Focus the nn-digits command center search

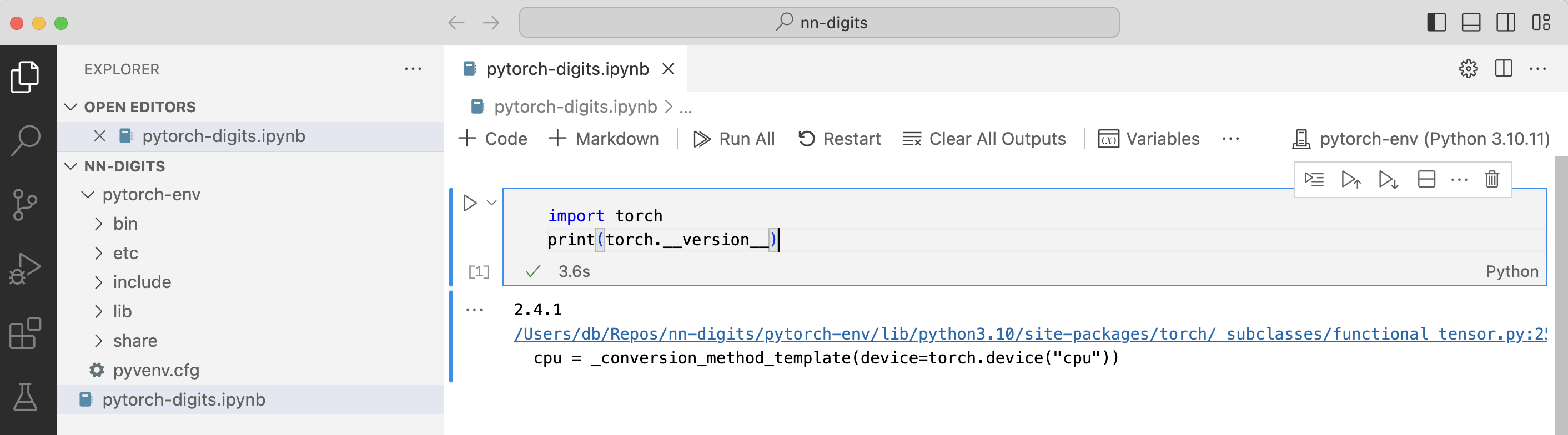tap(818, 23)
